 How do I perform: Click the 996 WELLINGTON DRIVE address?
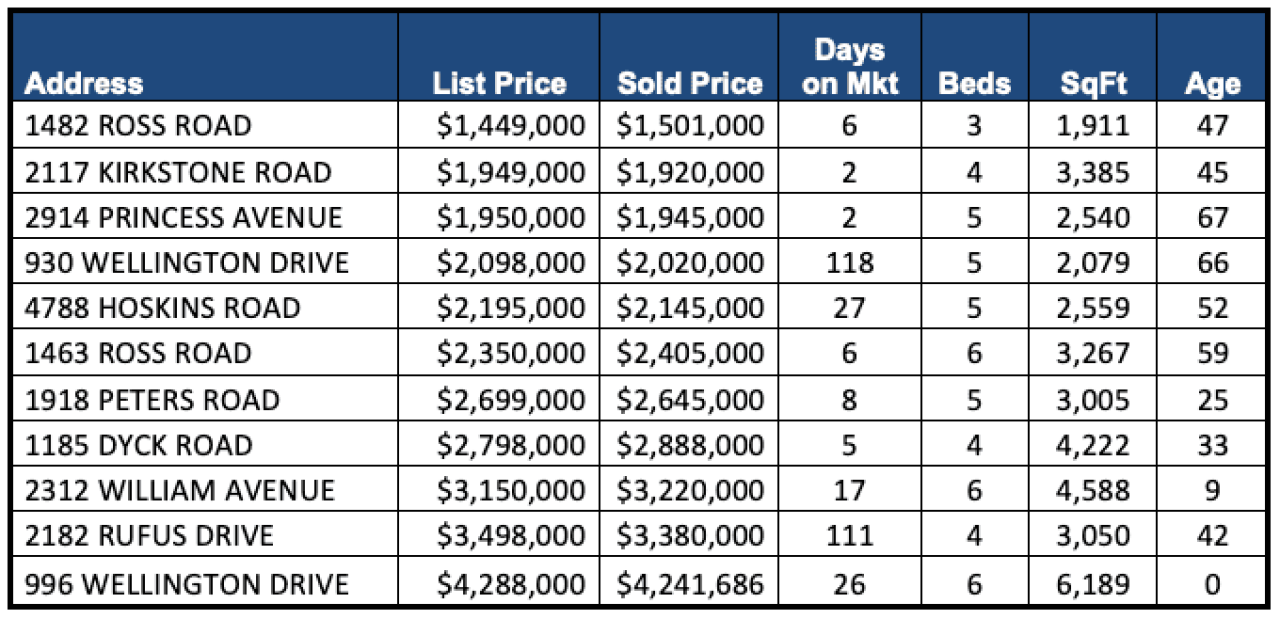point(187,583)
